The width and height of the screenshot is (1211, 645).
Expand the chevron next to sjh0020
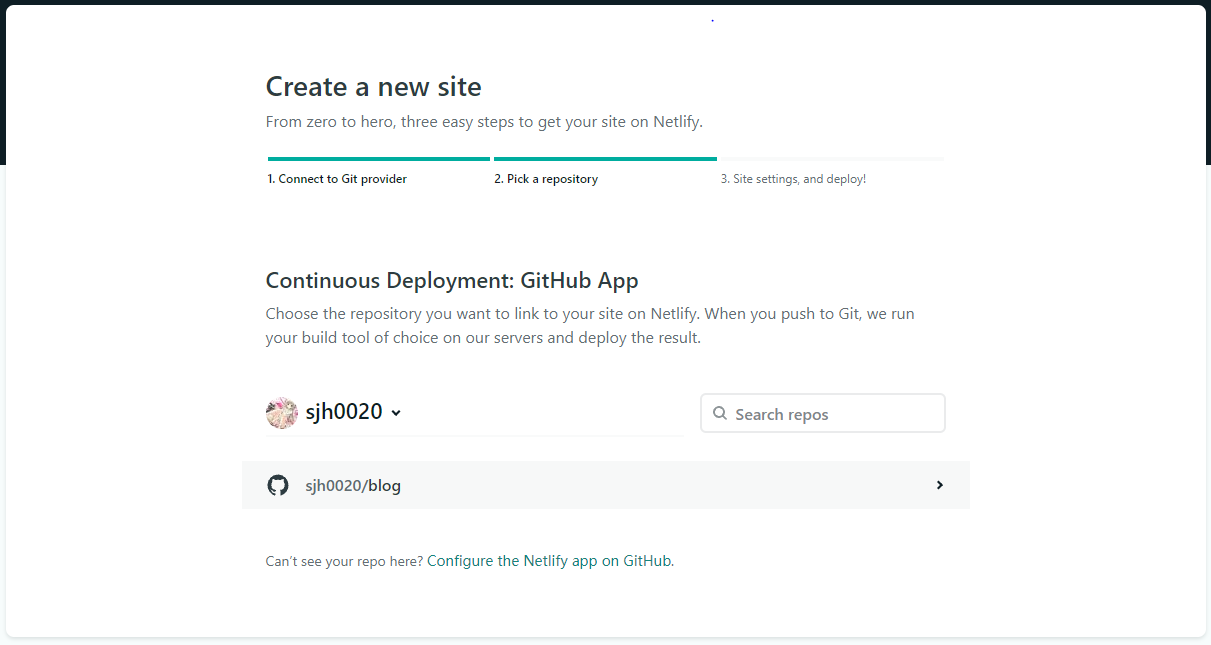coord(397,412)
